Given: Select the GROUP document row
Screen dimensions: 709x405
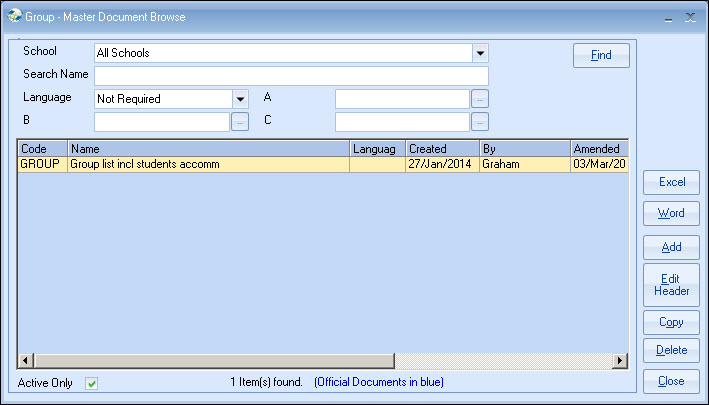Looking at the screenshot, I should pos(208,165).
